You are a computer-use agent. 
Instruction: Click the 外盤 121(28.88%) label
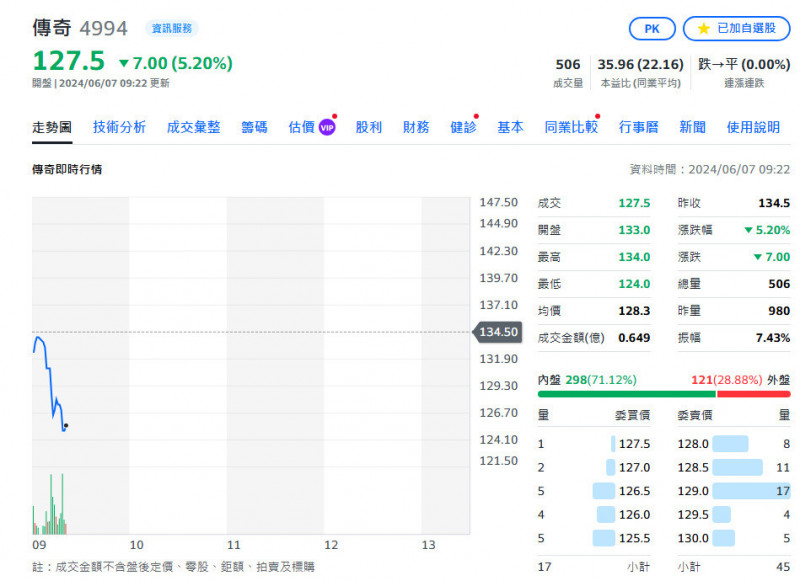pyautogui.click(x=740, y=380)
